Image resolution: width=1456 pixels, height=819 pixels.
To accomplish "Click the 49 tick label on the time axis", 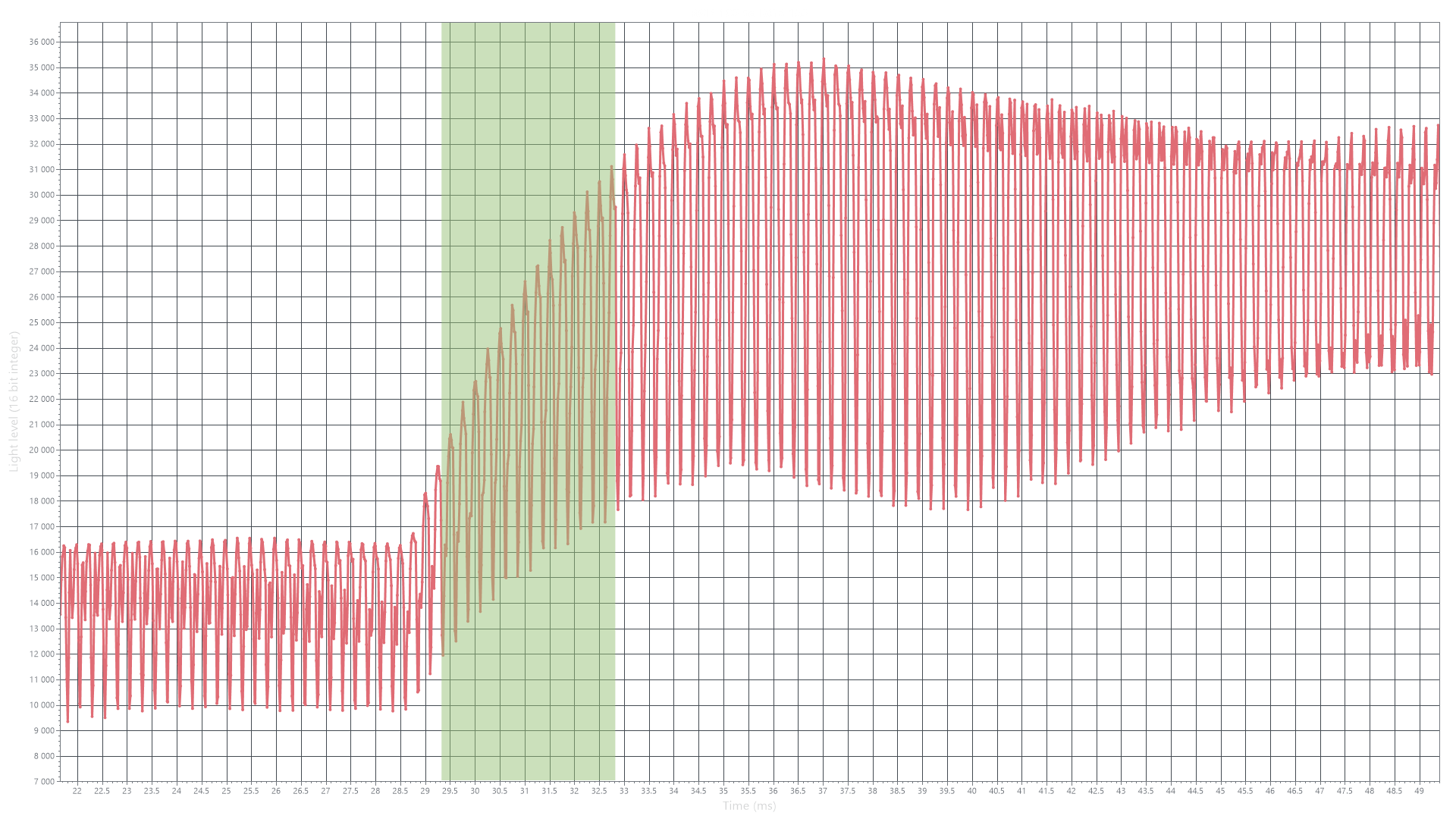I will tap(1419, 791).
